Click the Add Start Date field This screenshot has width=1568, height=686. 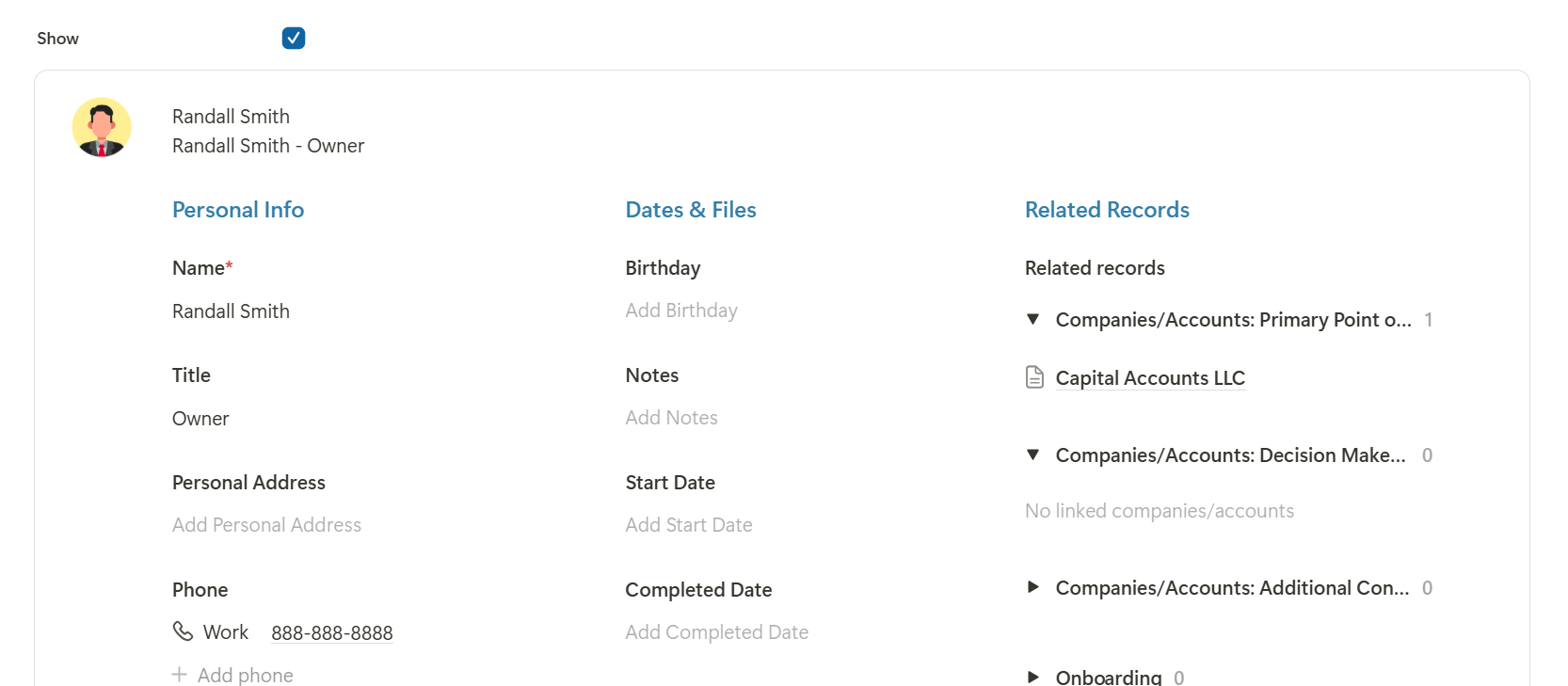coord(689,525)
